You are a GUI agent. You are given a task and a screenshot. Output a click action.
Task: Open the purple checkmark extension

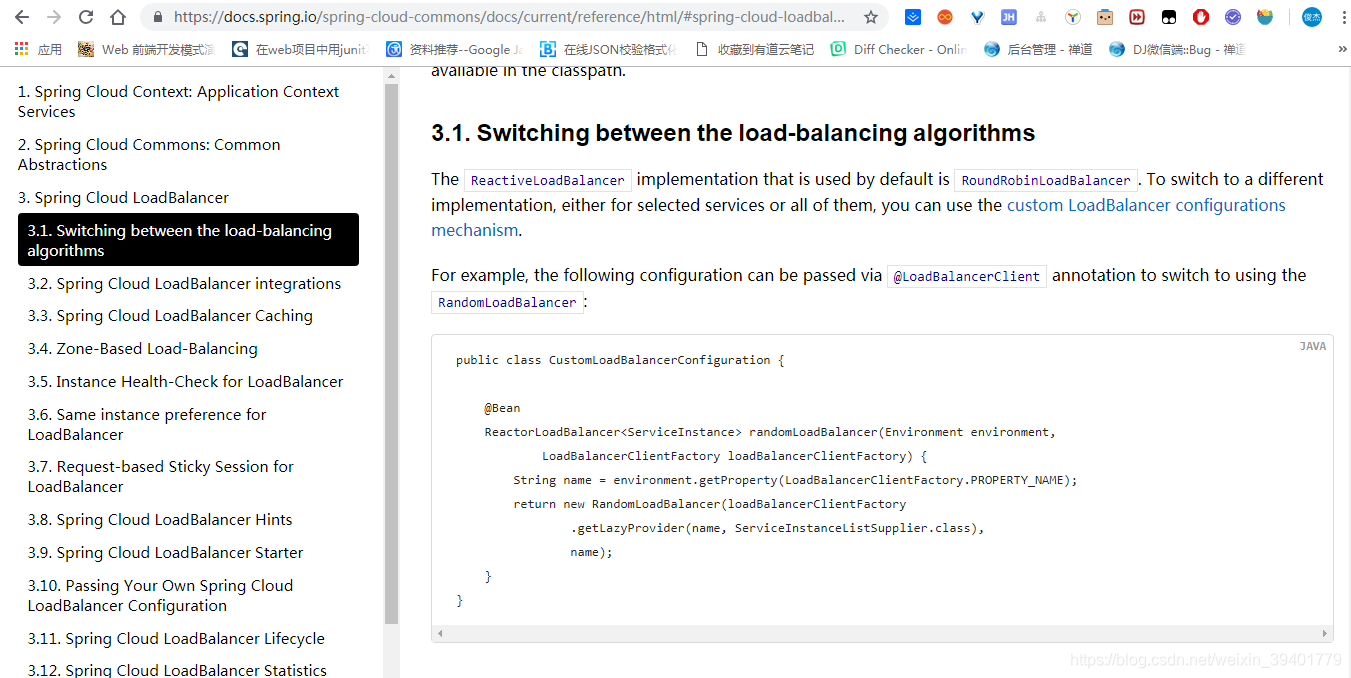tap(1233, 17)
